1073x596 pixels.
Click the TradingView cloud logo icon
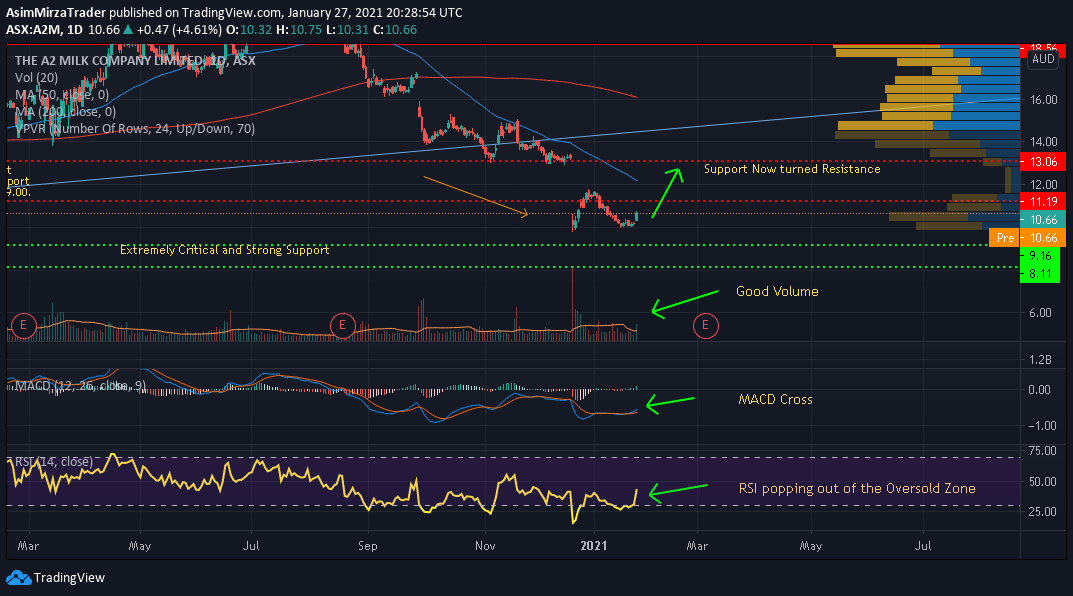tap(18, 578)
